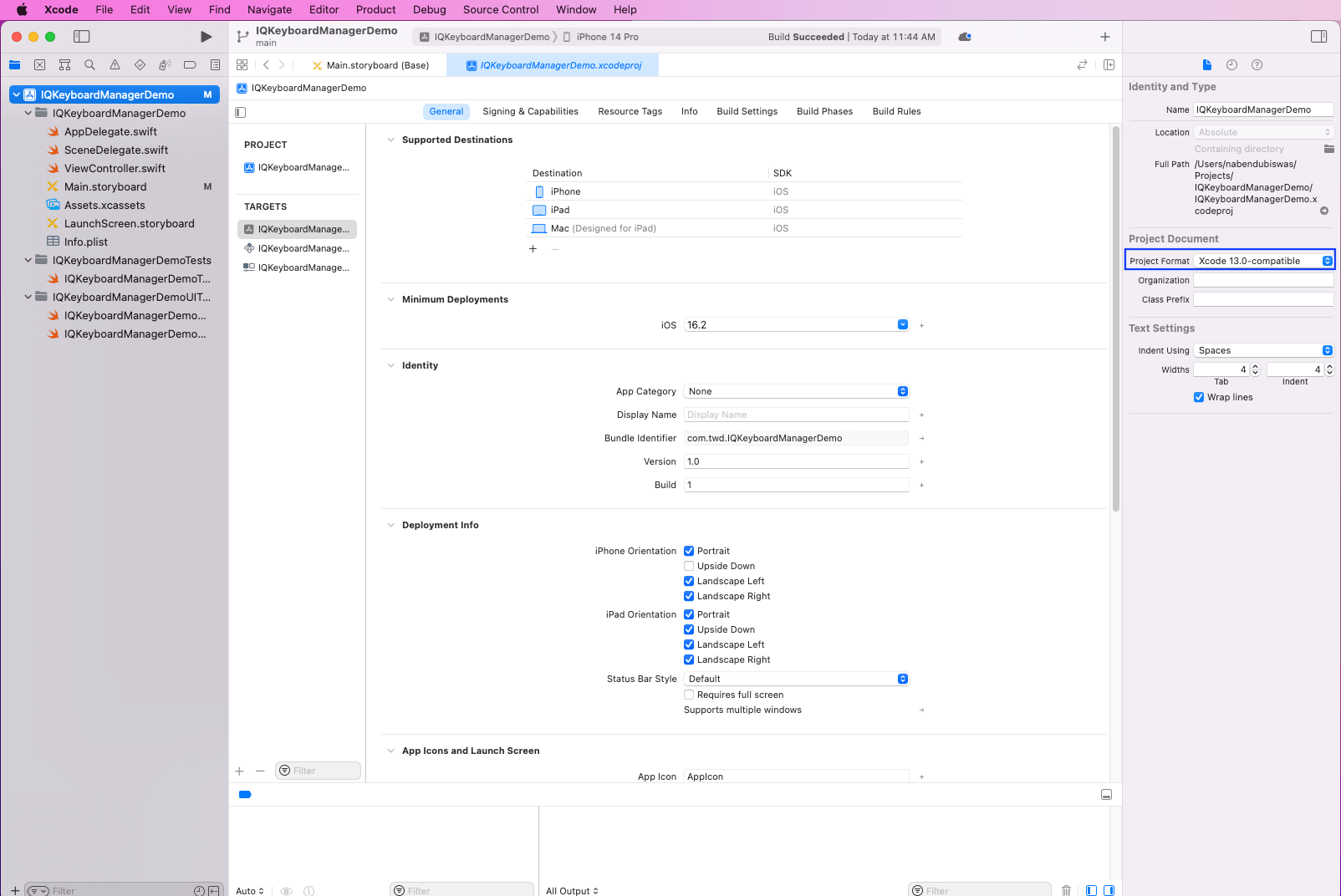Toggle the left navigator sidebar
Screen dimensions: 1341x896
pos(82,36)
